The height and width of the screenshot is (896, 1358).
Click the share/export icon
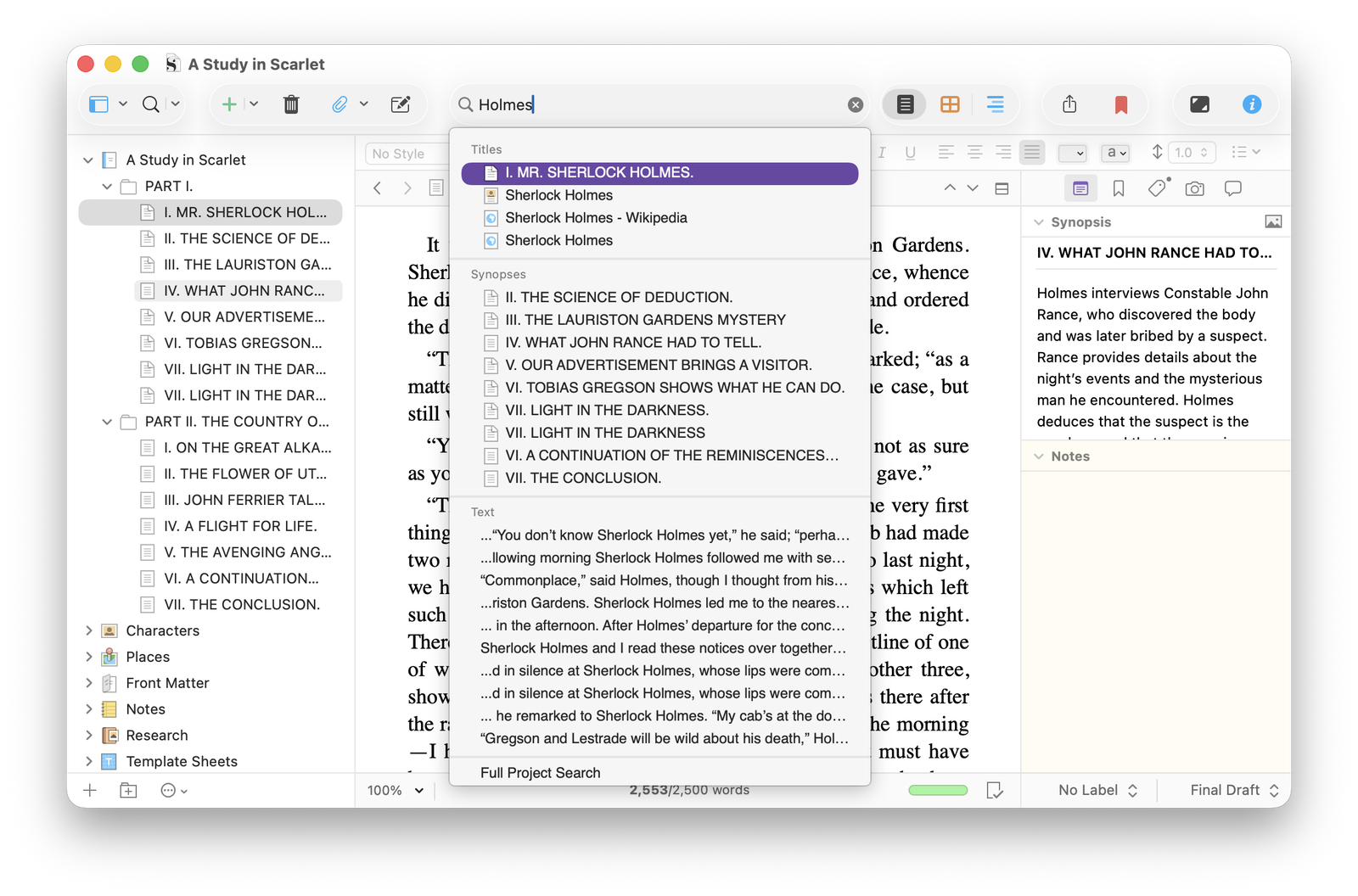(x=1069, y=104)
